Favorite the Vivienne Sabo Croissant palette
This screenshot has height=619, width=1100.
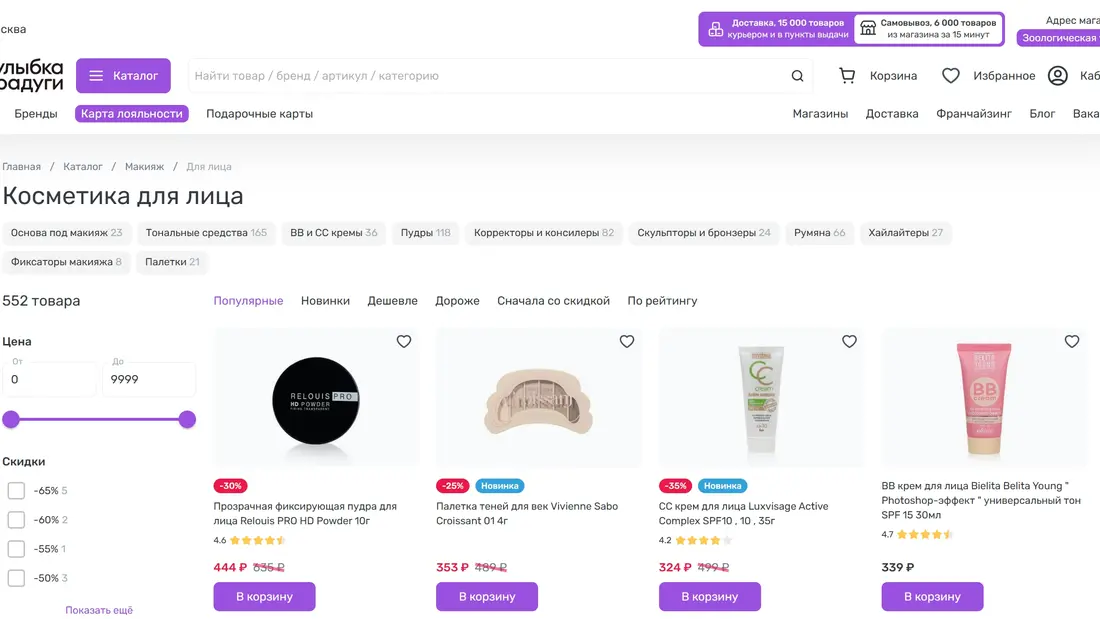point(627,341)
